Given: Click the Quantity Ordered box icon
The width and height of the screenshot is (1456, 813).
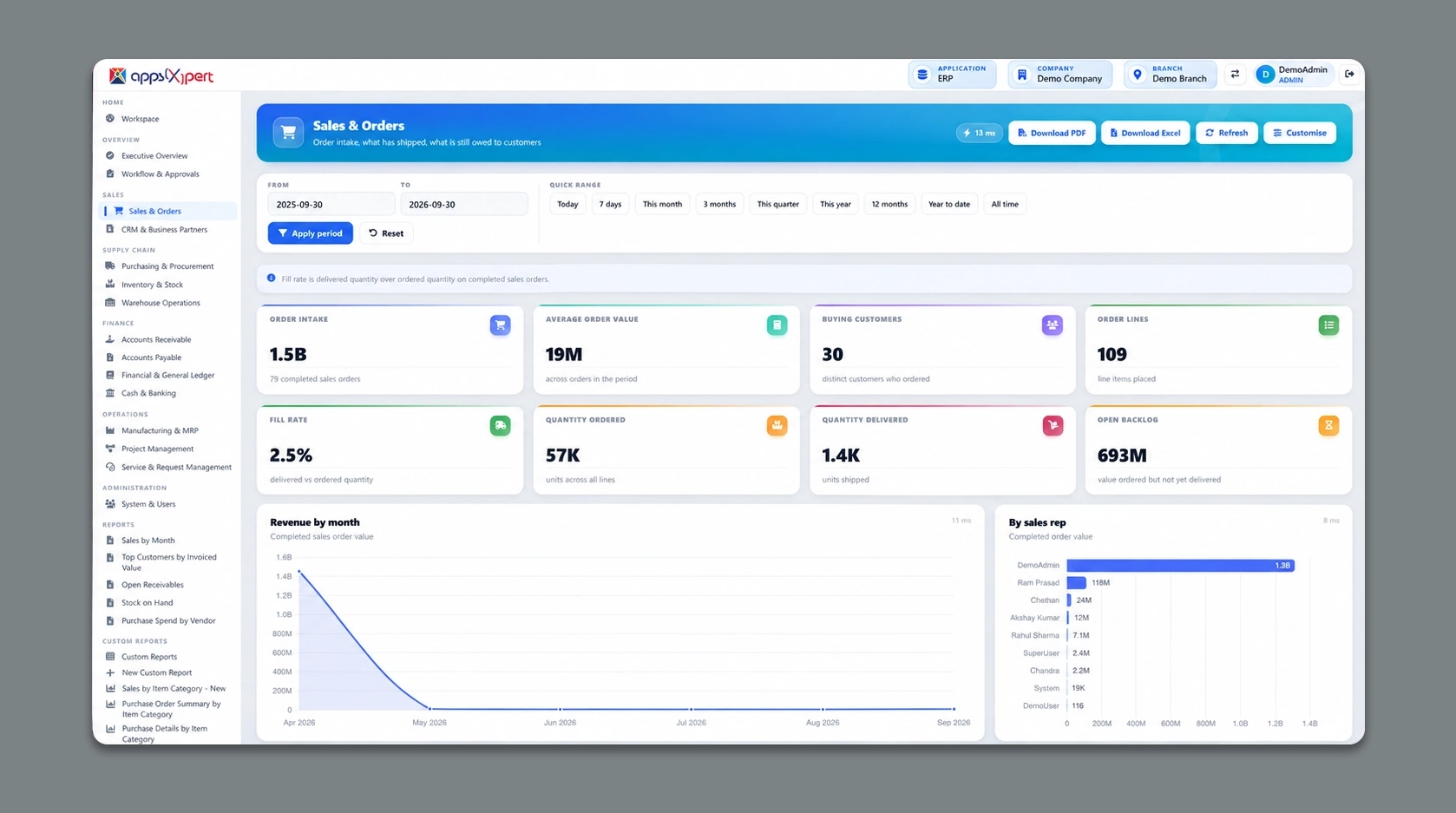Looking at the screenshot, I should tap(777, 426).
